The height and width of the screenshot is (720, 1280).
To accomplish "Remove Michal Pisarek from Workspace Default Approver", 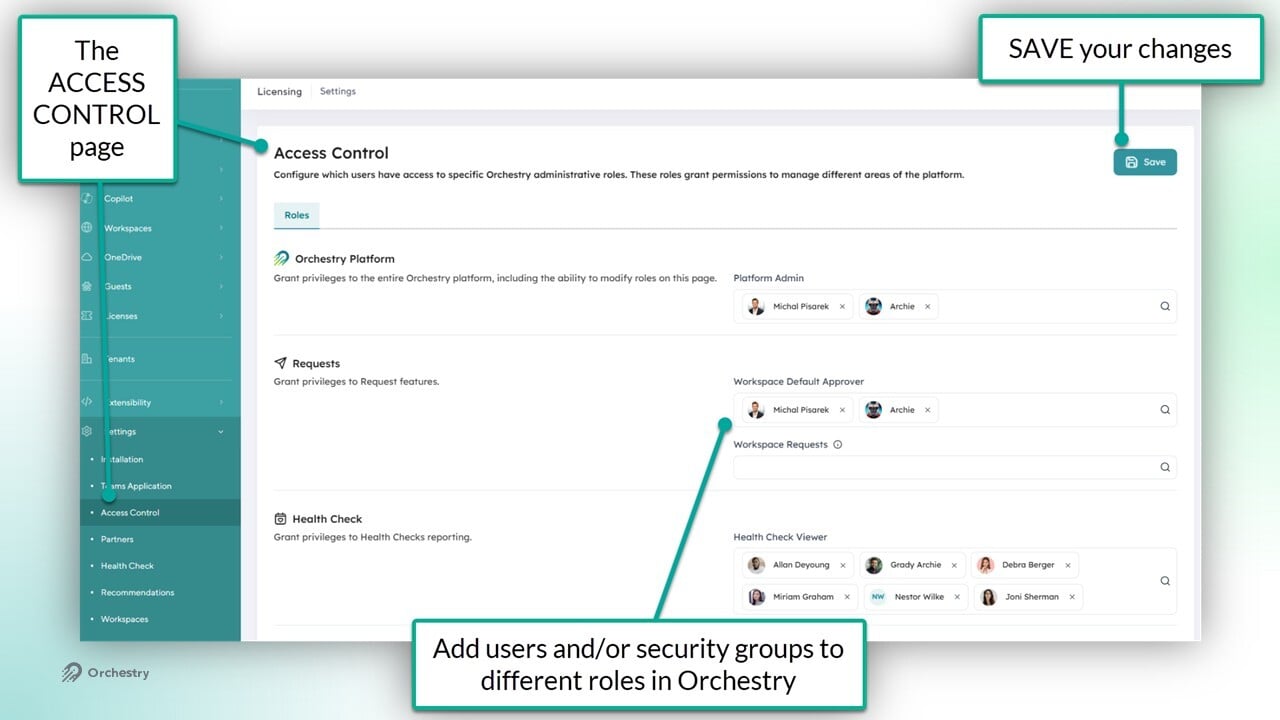I will point(842,410).
